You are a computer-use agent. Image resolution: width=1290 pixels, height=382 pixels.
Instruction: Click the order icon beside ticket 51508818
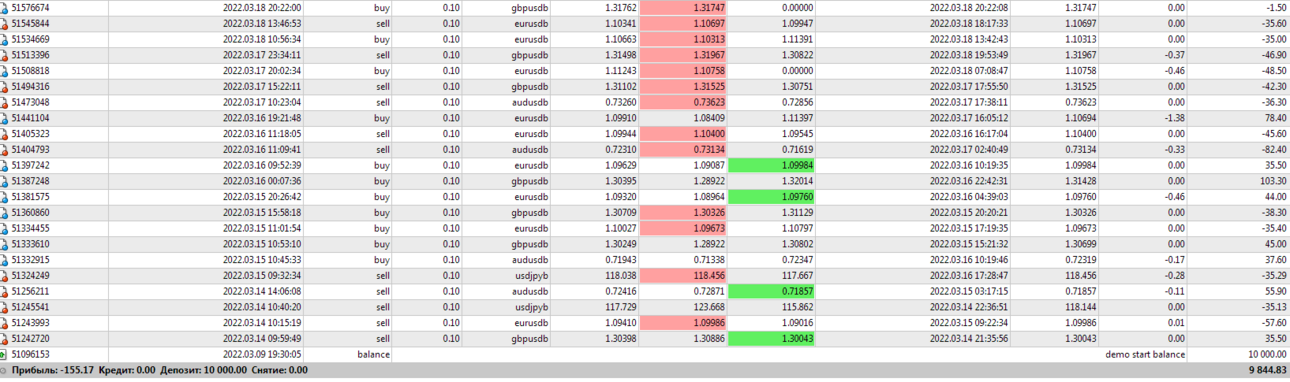pos(5,71)
